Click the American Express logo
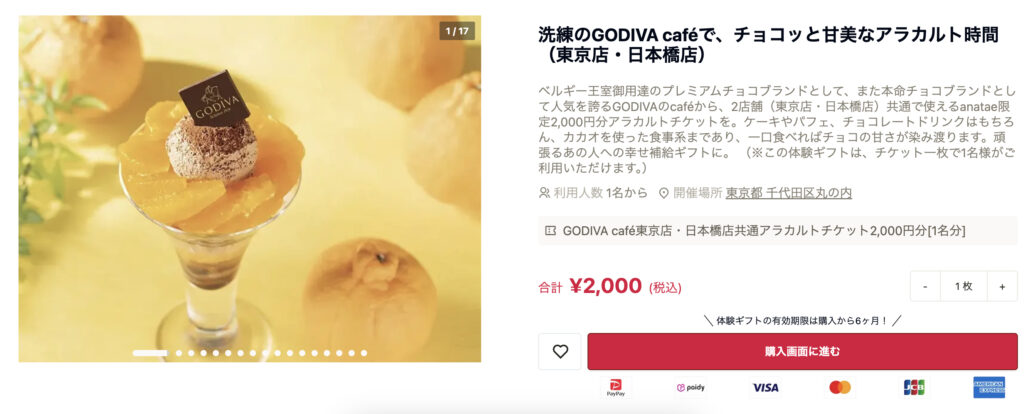The image size is (1024, 414). [989, 388]
